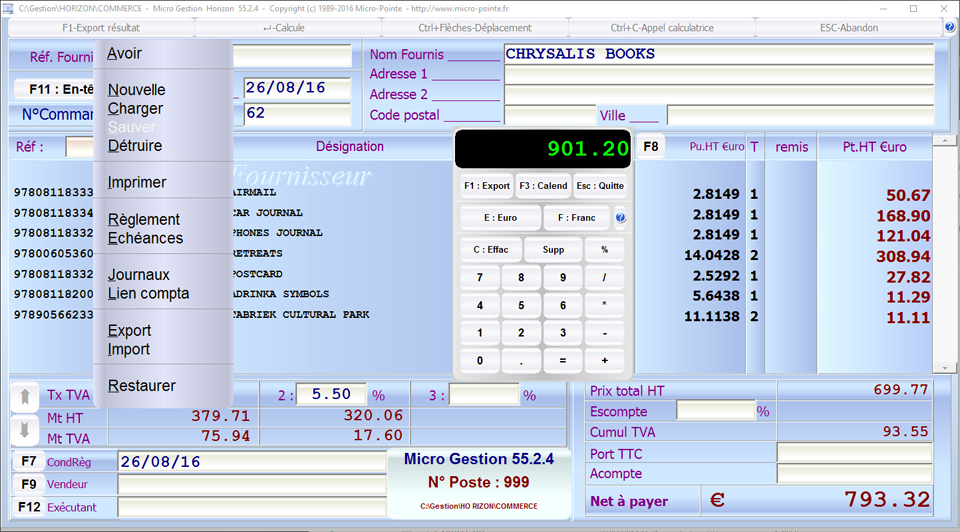Select Restaurer menu entry

click(x=142, y=386)
